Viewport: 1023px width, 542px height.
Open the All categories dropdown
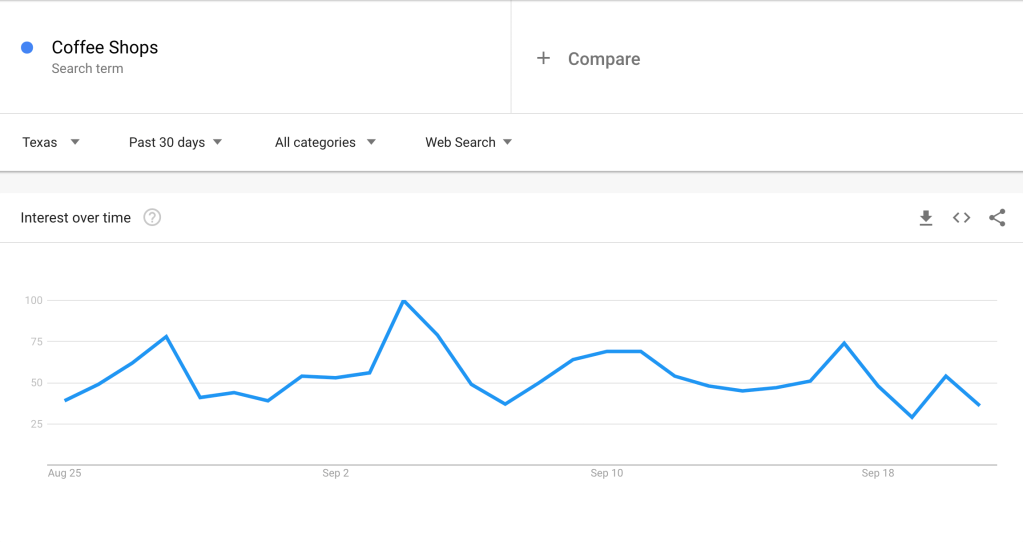[x=325, y=142]
